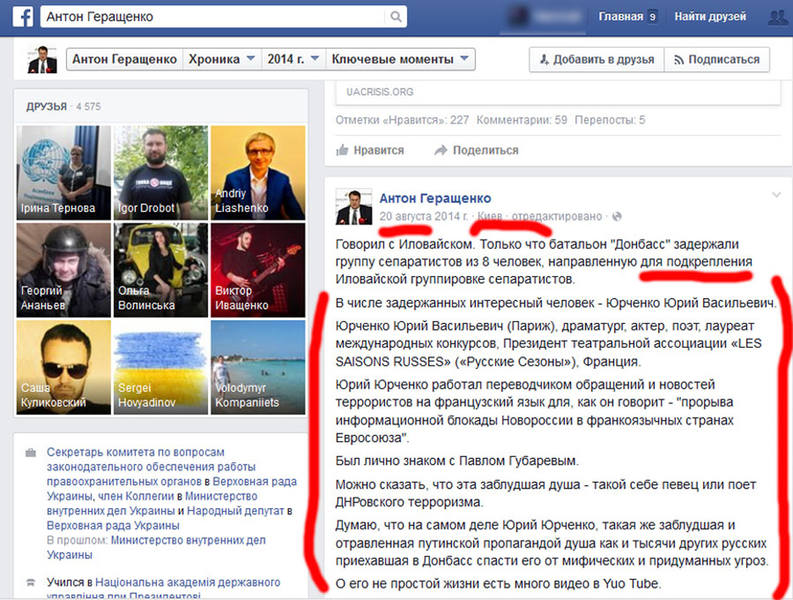Open Секретарь комитета по вопросам link
Image resolution: width=793 pixels, height=600 pixels.
coord(136,452)
